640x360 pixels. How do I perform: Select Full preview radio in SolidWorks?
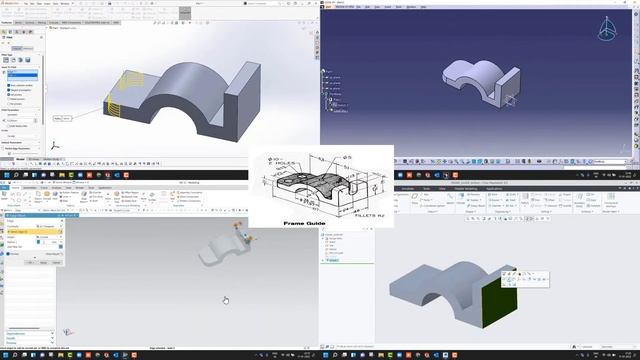[9, 94]
